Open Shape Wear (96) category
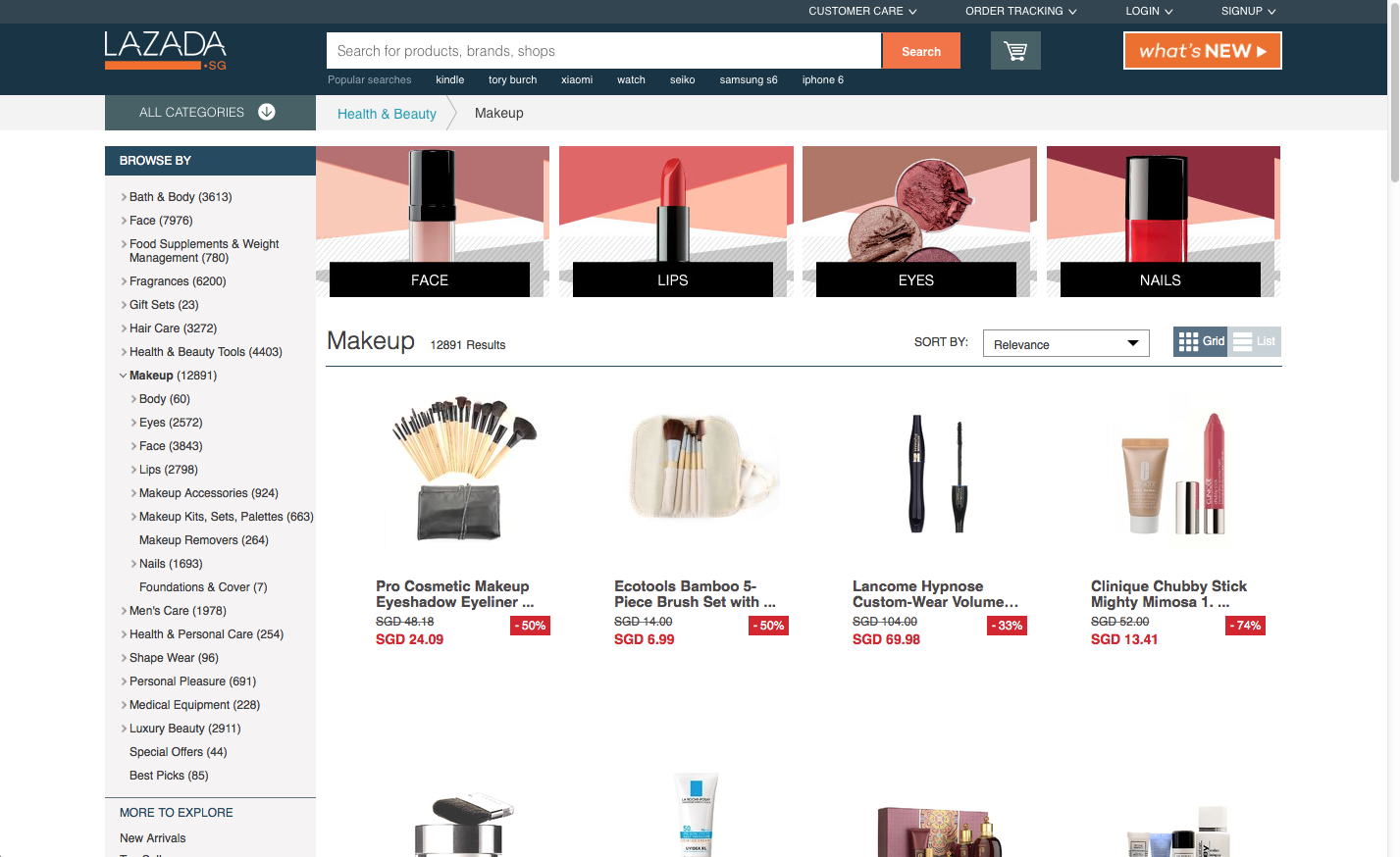This screenshot has width=1400, height=857. [174, 658]
